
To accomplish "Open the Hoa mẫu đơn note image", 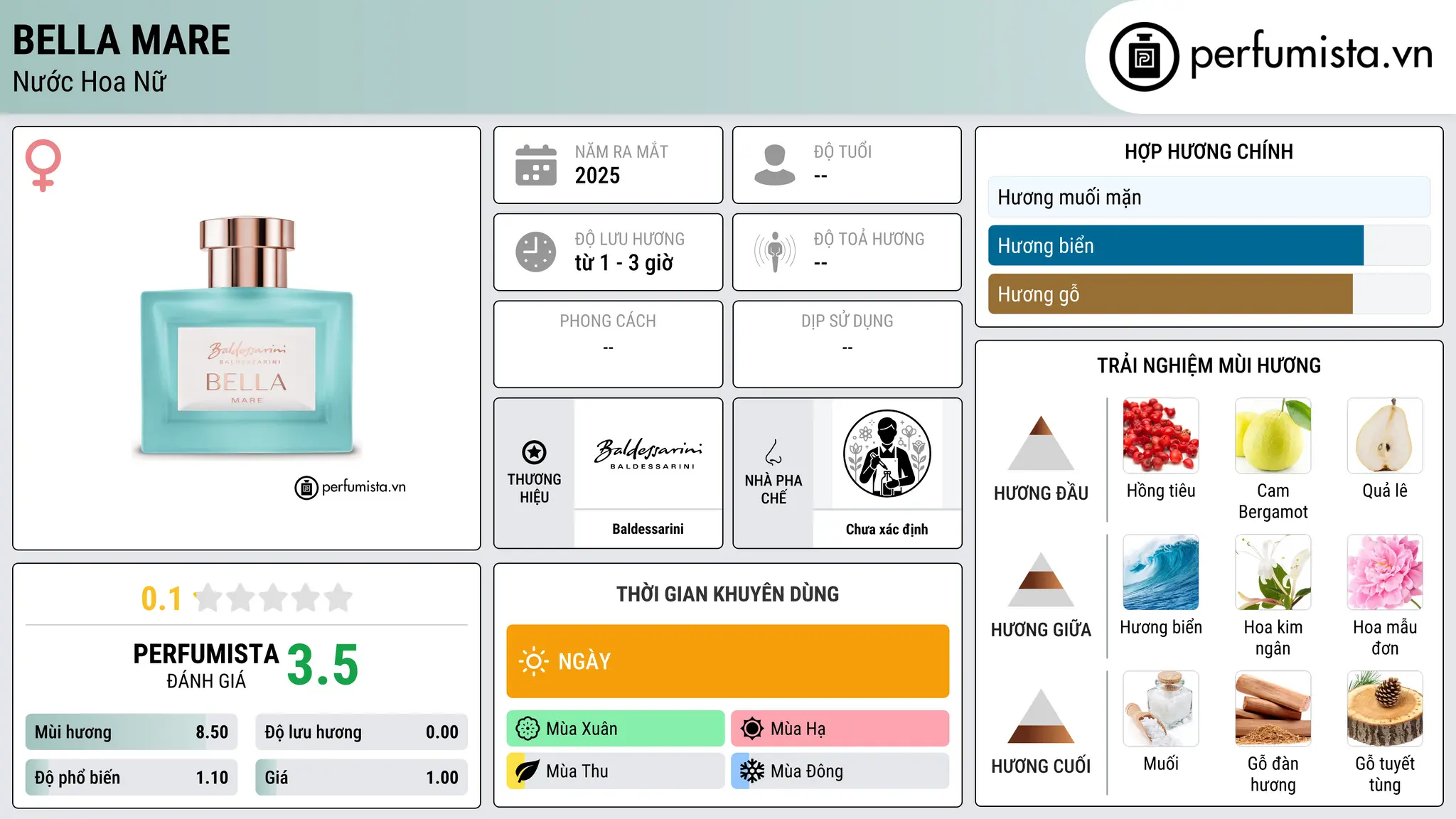I will (x=1385, y=572).
